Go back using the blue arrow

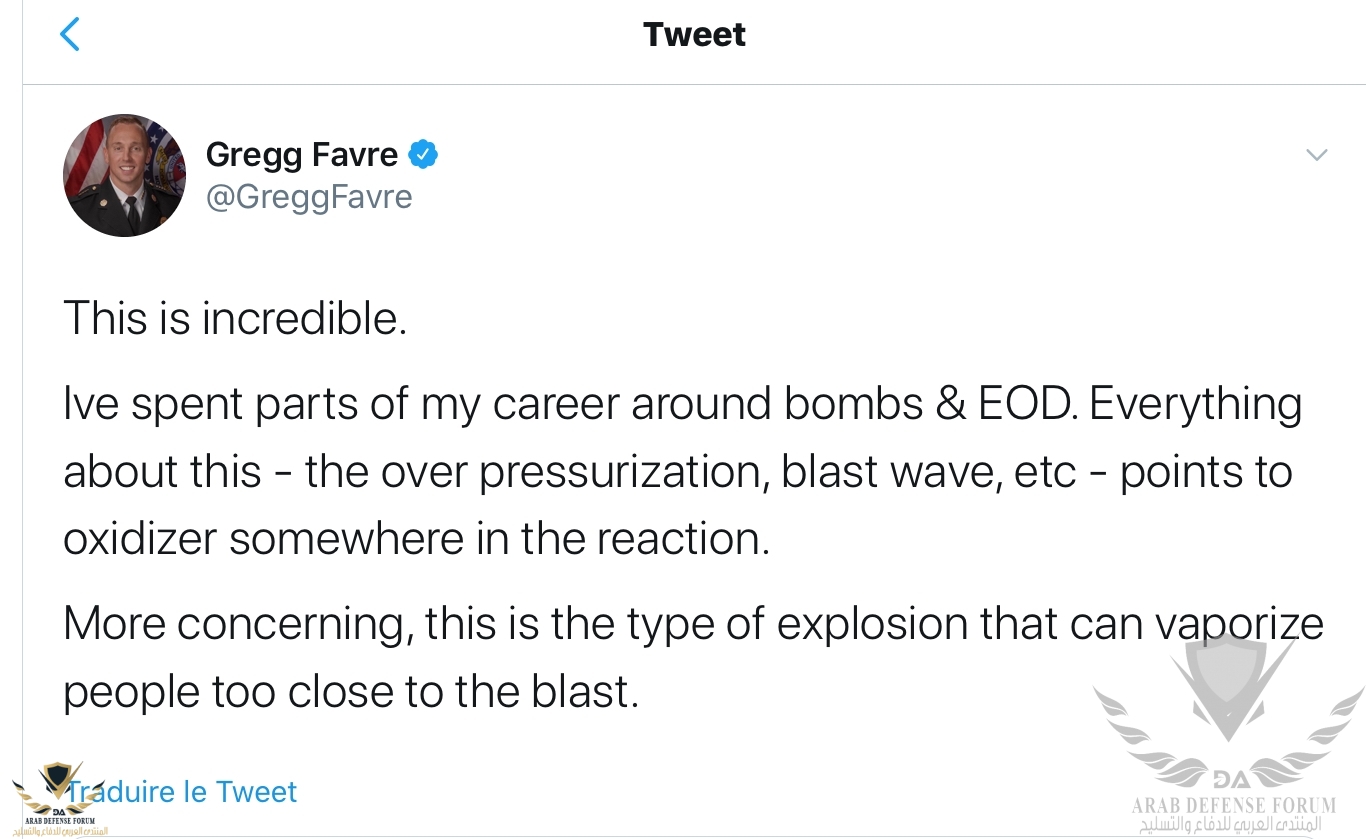pos(69,35)
